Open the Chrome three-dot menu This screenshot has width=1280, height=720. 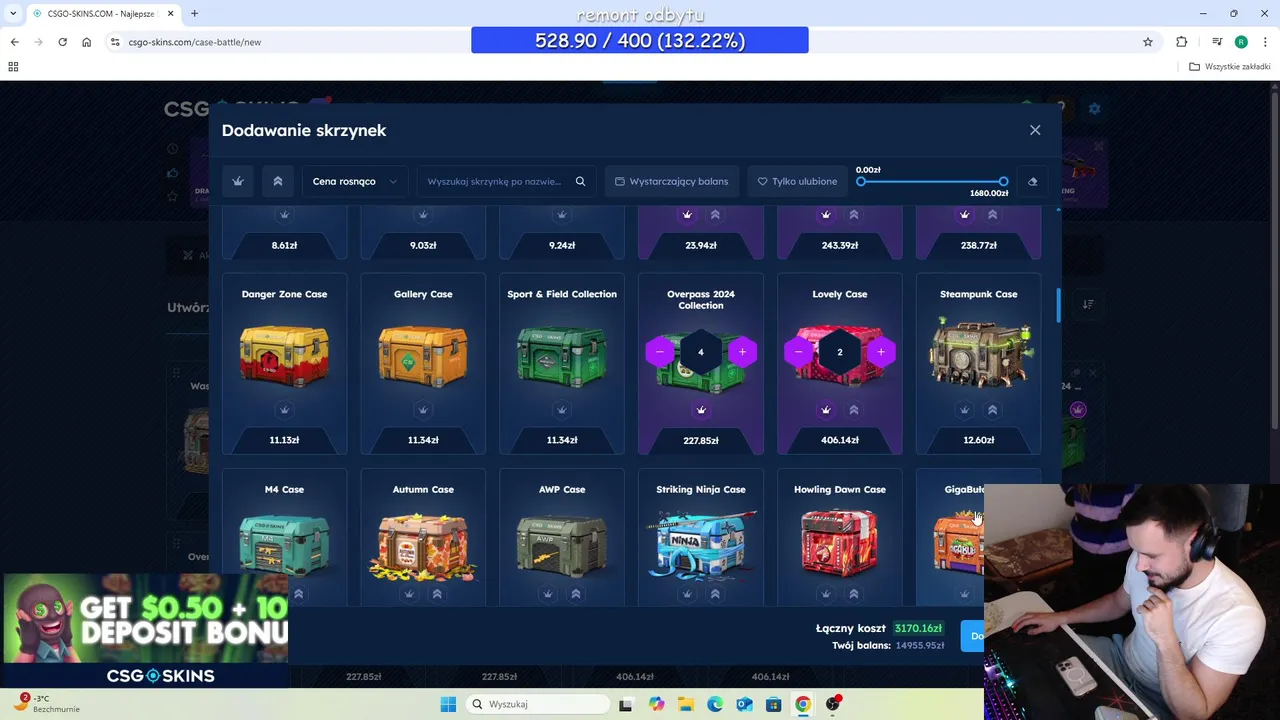click(x=1266, y=42)
